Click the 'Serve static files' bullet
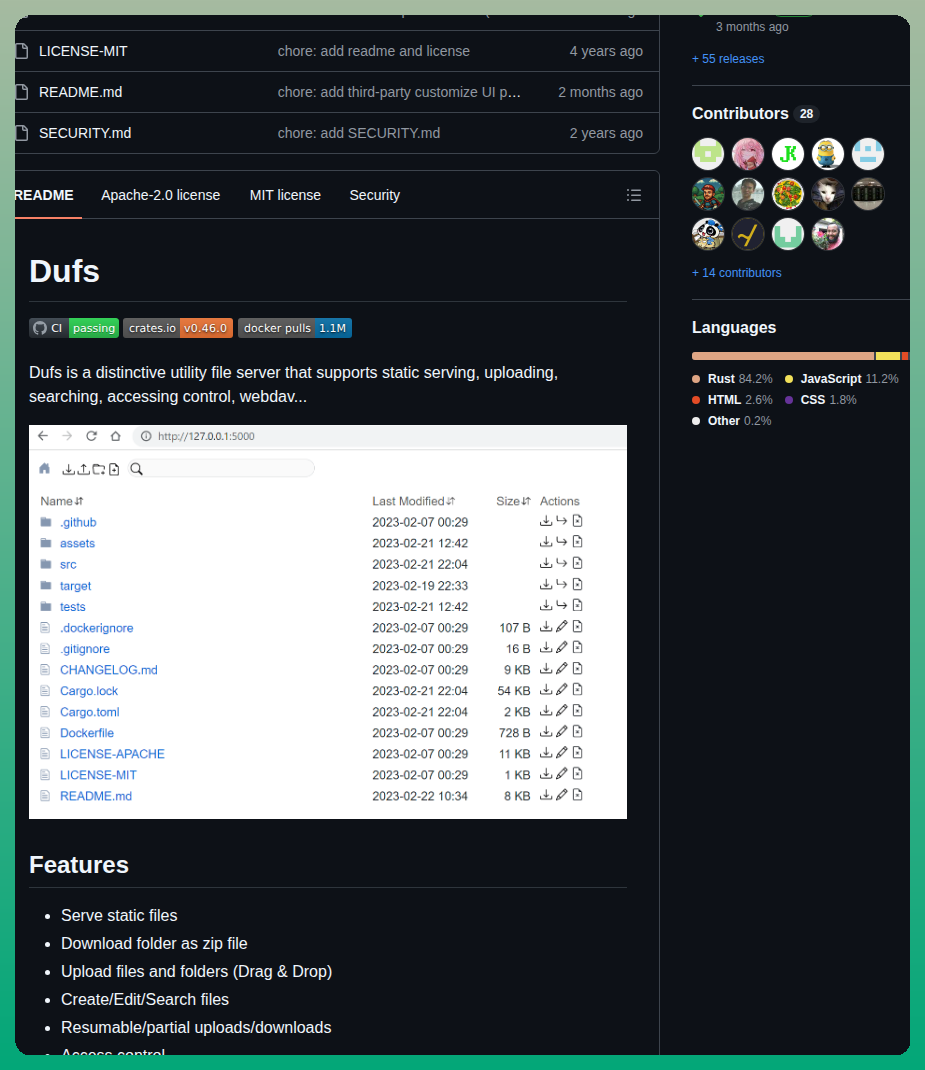This screenshot has width=925, height=1070. coord(119,915)
